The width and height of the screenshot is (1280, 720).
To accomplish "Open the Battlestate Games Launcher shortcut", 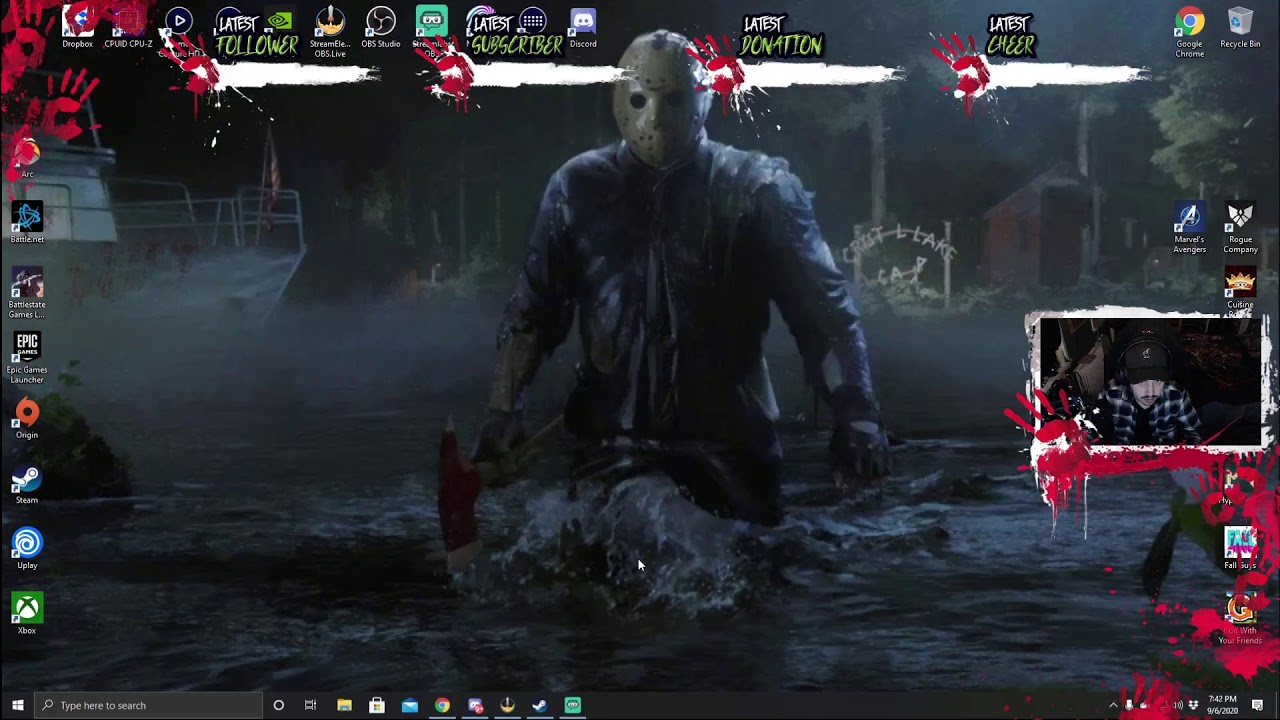I will point(27,292).
